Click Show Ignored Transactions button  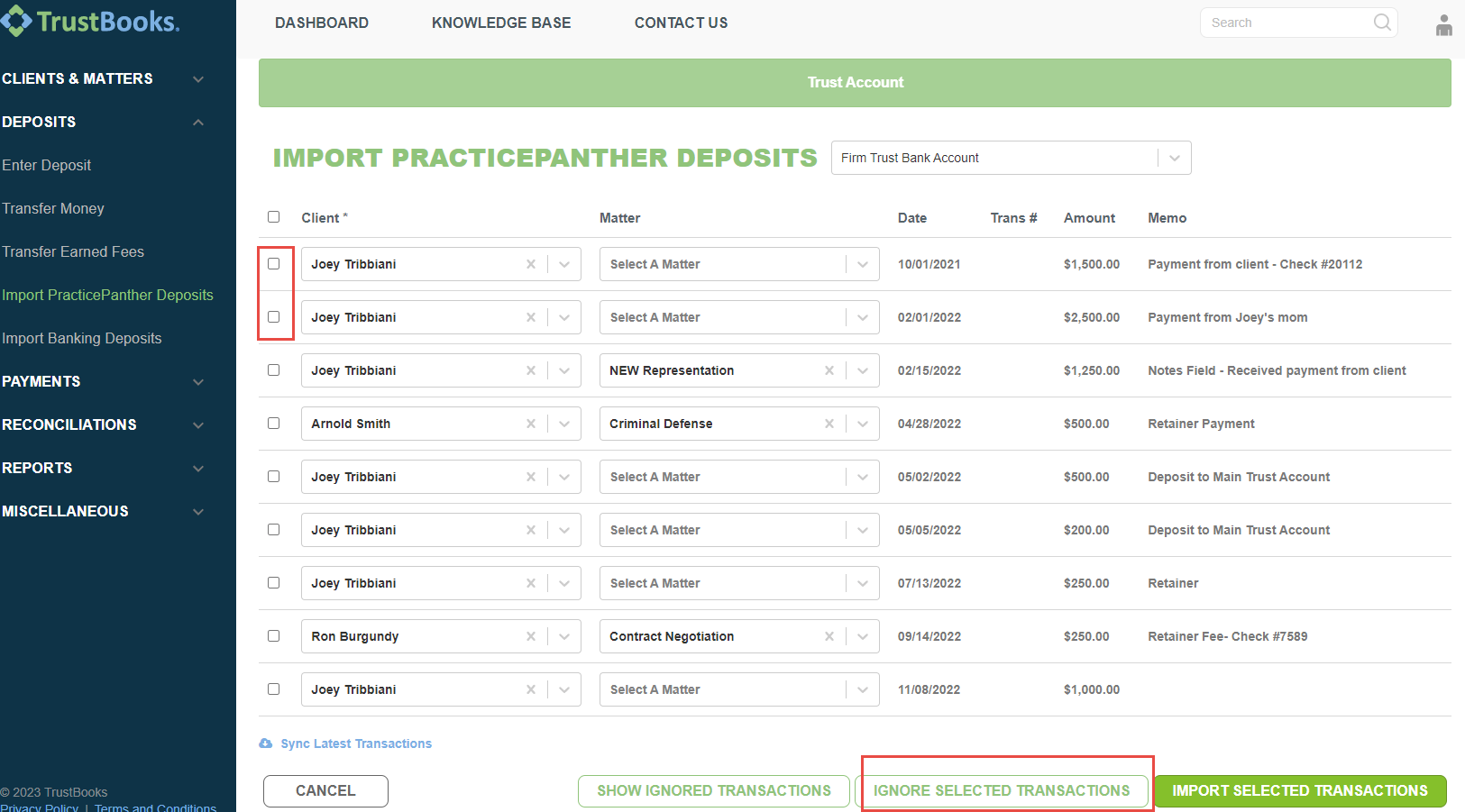(x=714, y=790)
